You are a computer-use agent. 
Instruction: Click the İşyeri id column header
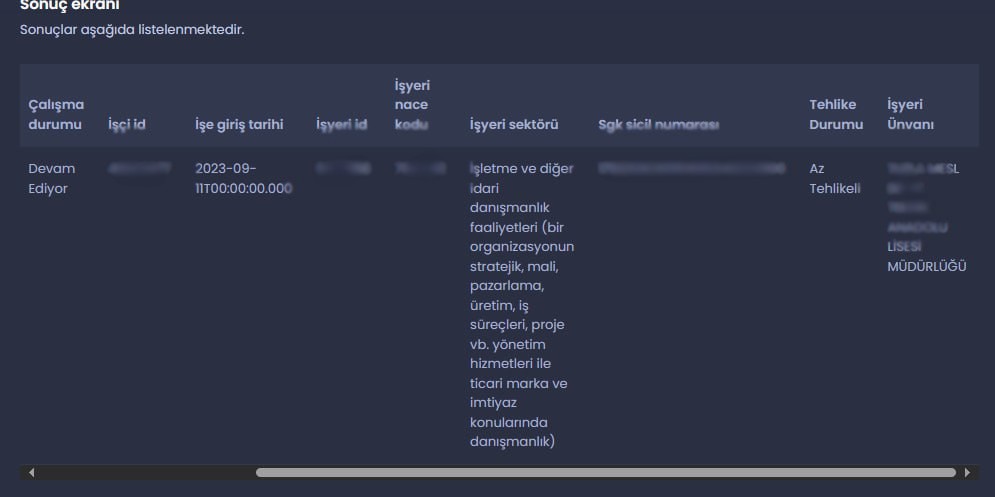(x=341, y=125)
